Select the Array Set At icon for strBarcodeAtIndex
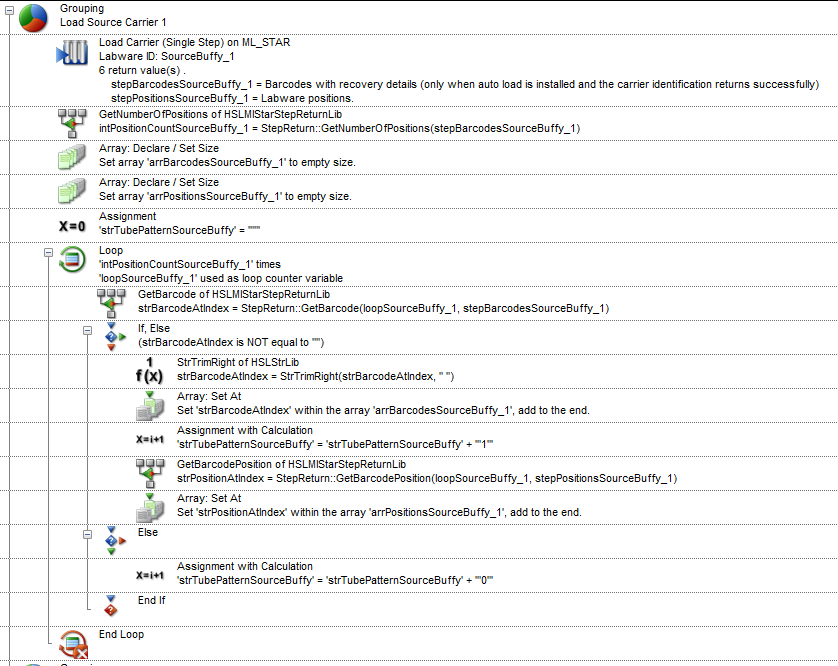Image resolution: width=838 pixels, height=666 pixels. (150, 405)
